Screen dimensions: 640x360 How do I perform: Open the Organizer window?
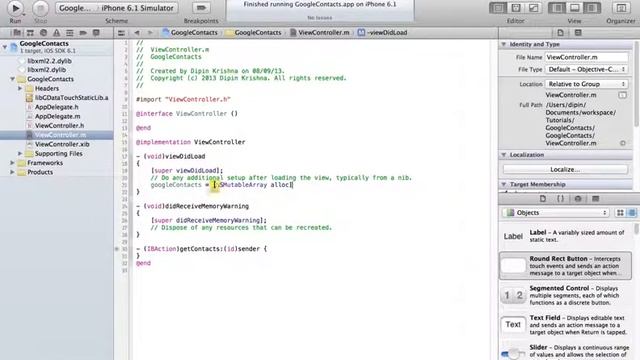coord(621,8)
